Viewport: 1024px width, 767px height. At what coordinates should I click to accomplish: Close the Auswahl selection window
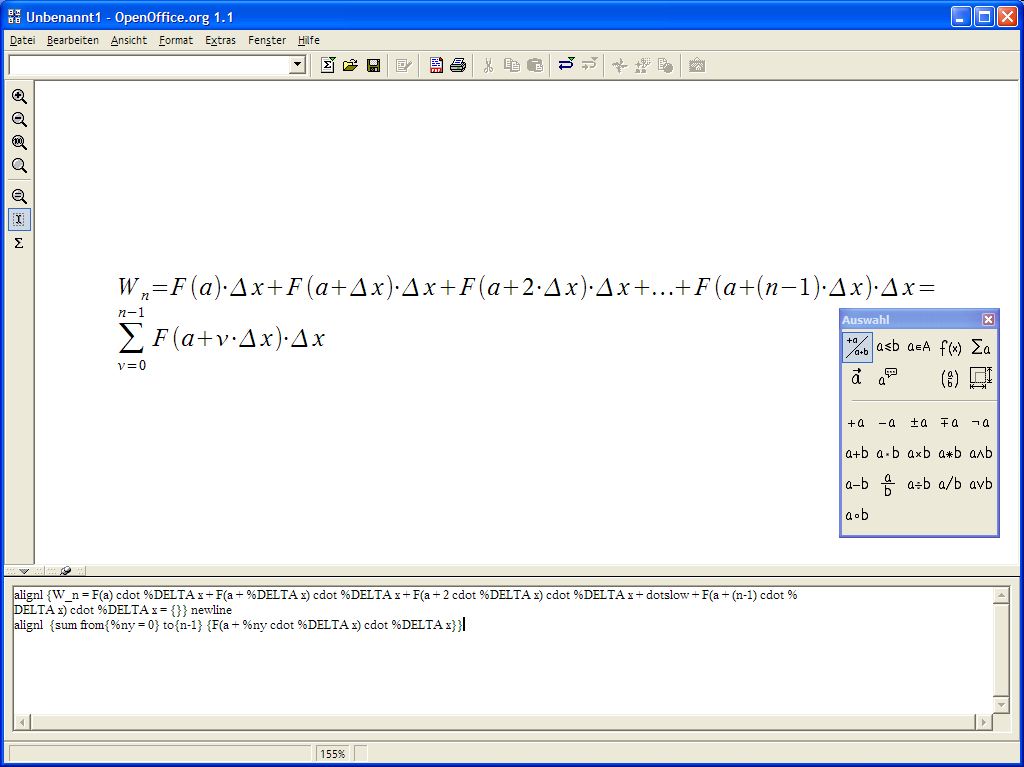[988, 320]
